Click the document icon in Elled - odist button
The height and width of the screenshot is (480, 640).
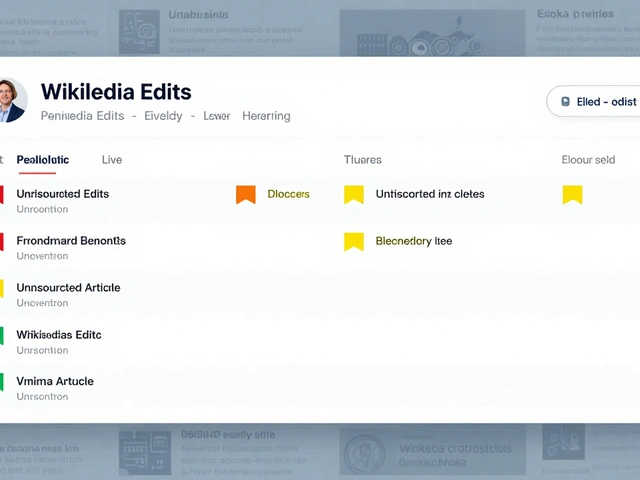point(565,102)
